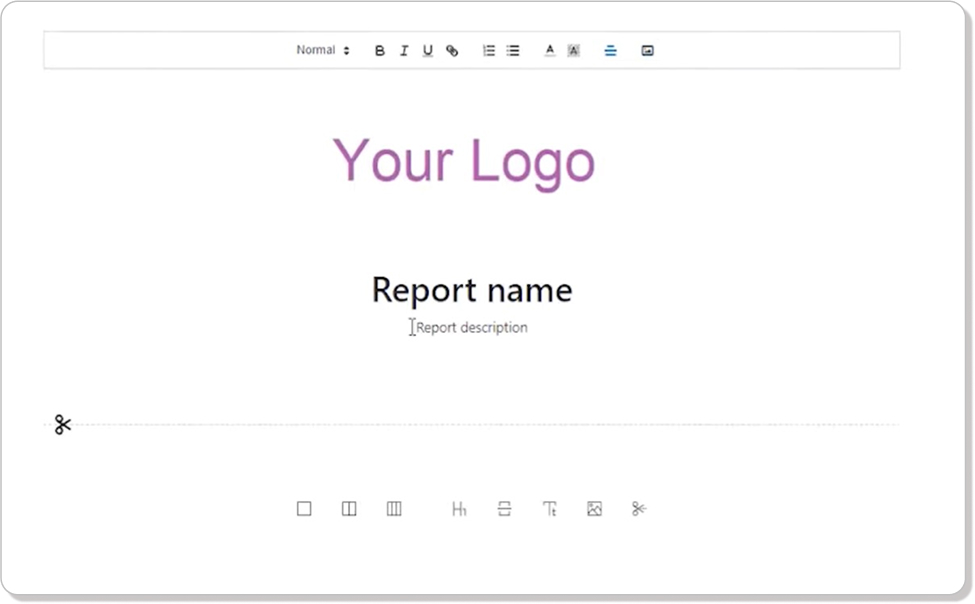Click the Report description text
This screenshot has width=975, height=604.
pos(472,327)
